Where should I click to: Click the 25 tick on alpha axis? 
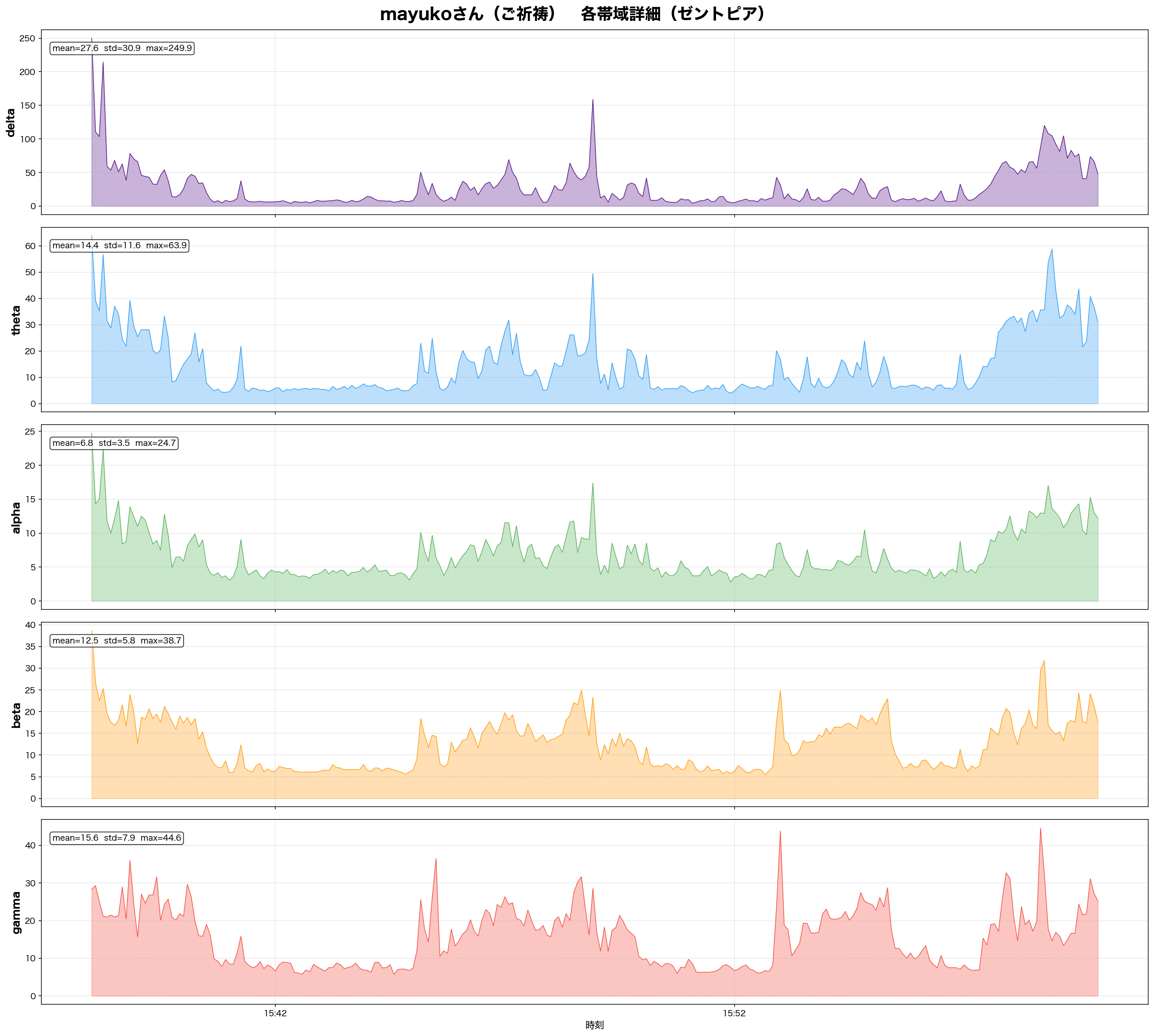[x=30, y=432]
